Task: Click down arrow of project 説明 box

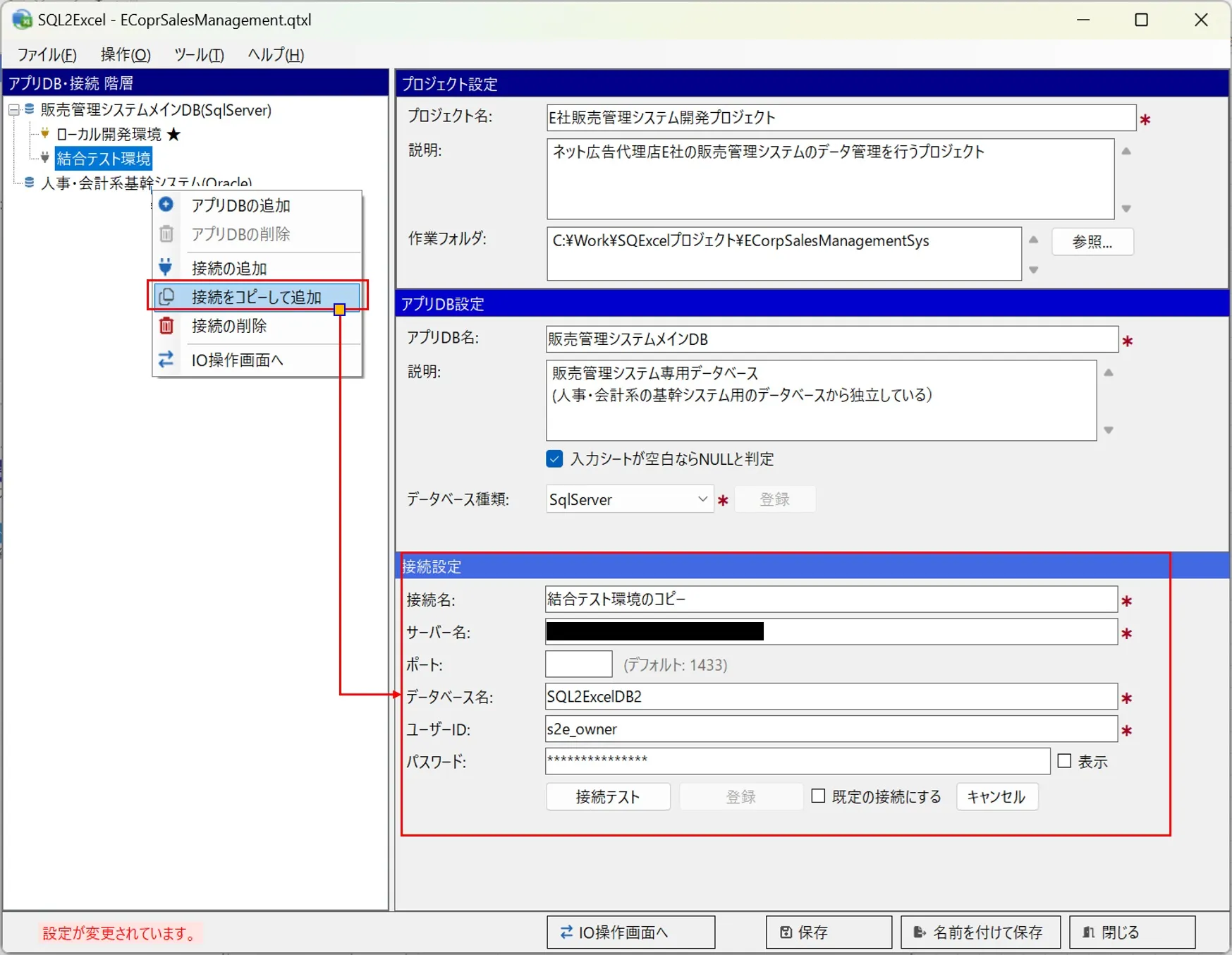Action: pyautogui.click(x=1126, y=209)
